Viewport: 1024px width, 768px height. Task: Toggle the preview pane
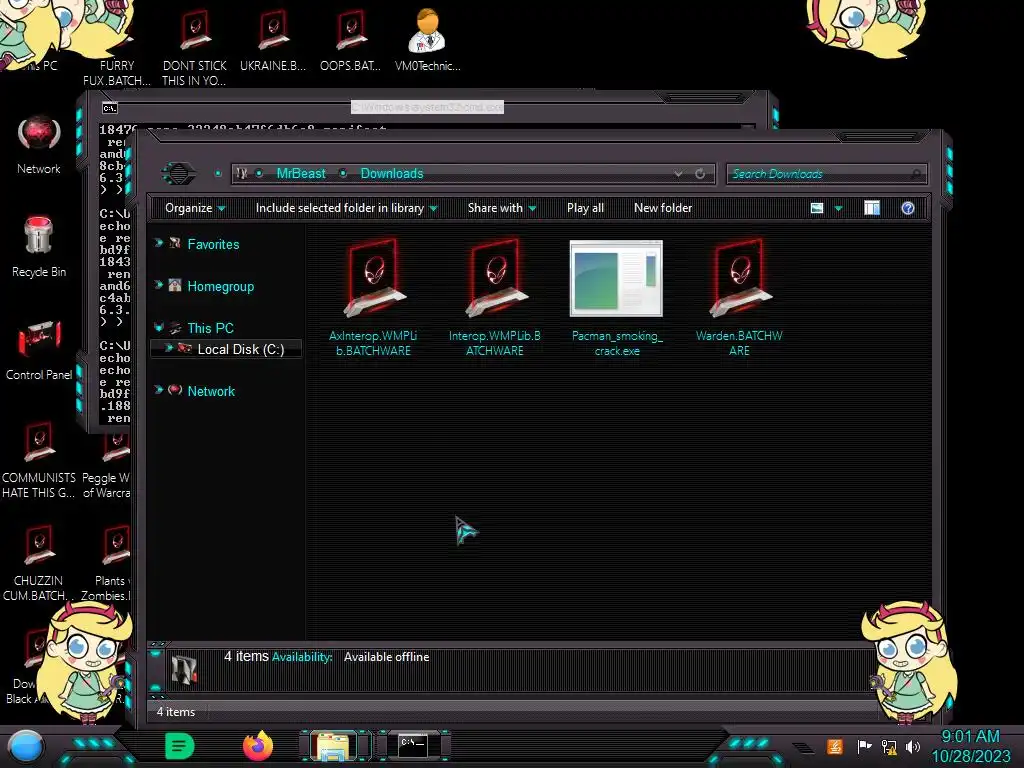click(872, 208)
